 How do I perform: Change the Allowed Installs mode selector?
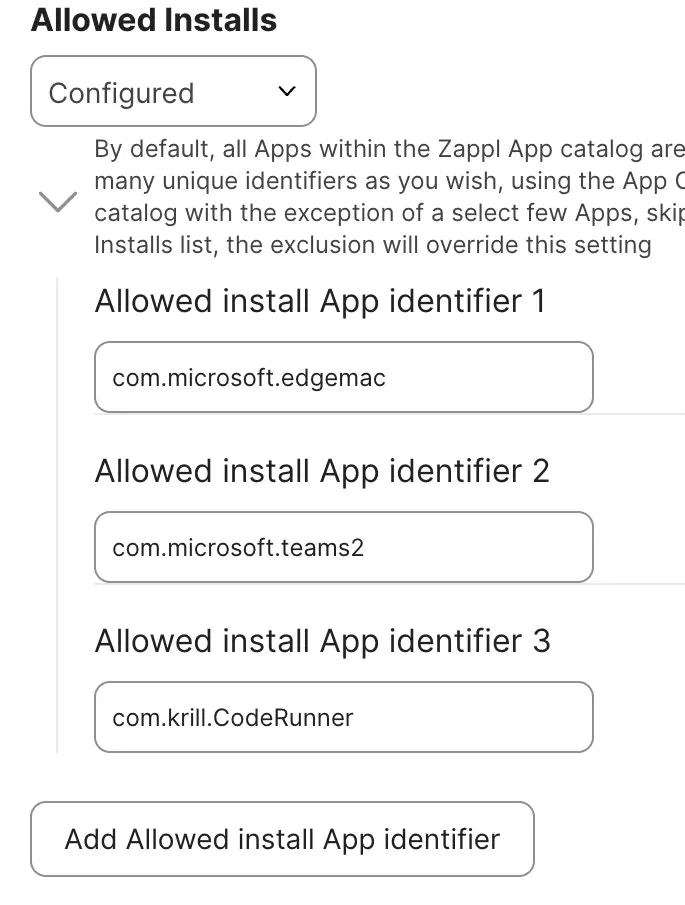[173, 92]
